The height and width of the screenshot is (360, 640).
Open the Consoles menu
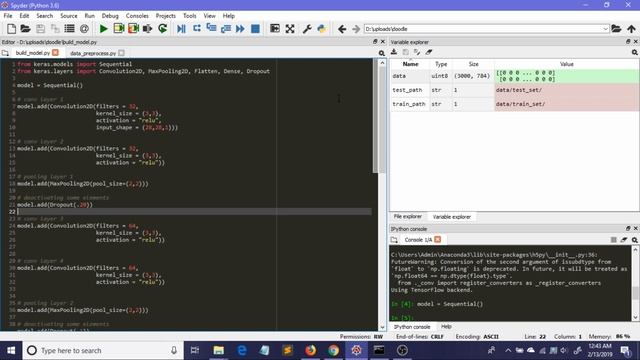[137, 16]
